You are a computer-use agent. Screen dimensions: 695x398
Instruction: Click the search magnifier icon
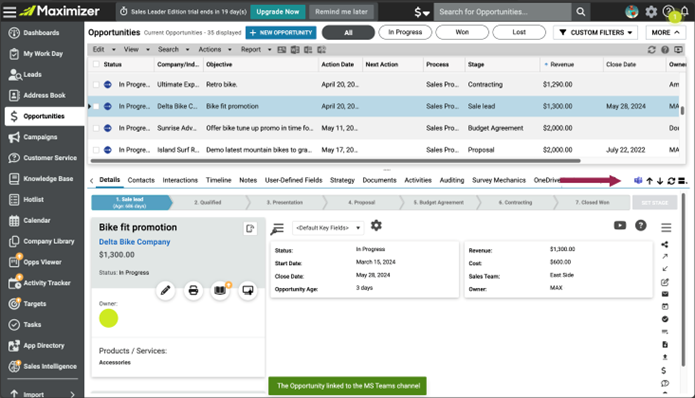pos(580,12)
